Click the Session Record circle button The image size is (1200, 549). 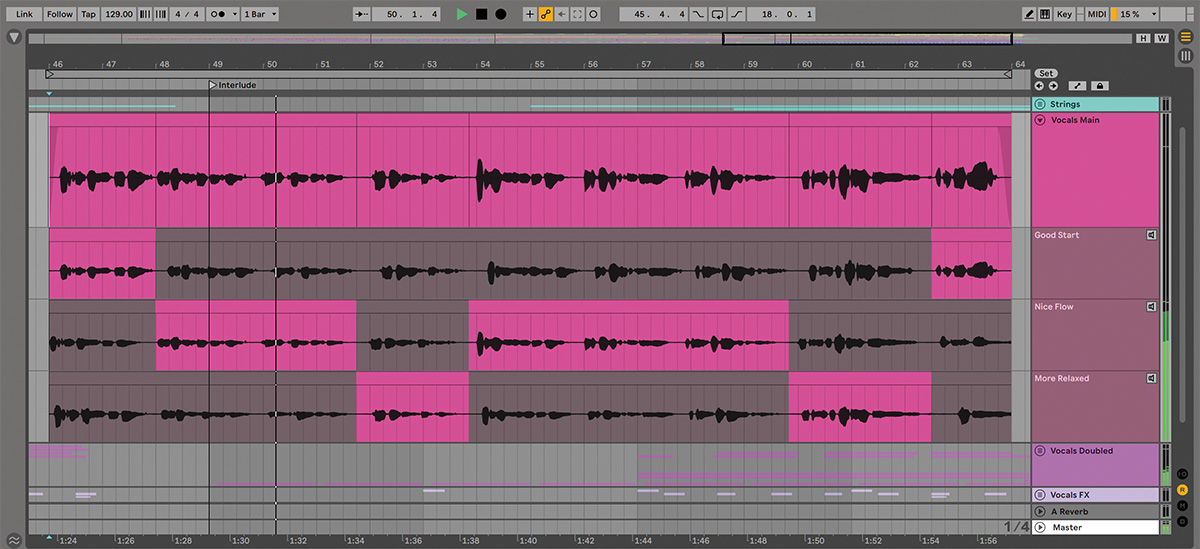point(594,14)
